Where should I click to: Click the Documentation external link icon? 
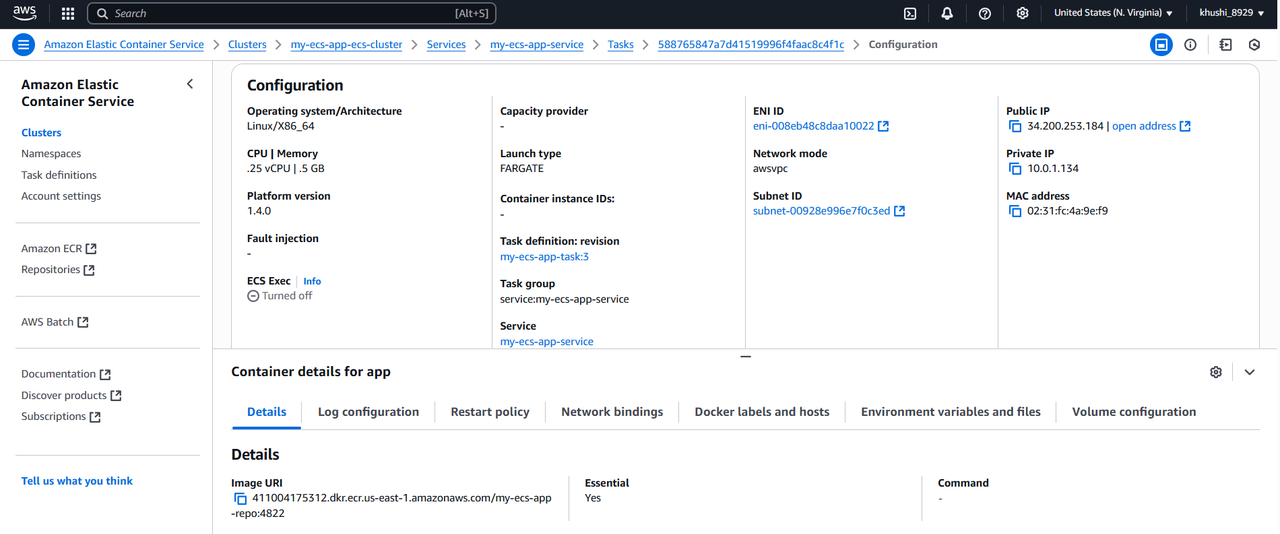point(105,375)
